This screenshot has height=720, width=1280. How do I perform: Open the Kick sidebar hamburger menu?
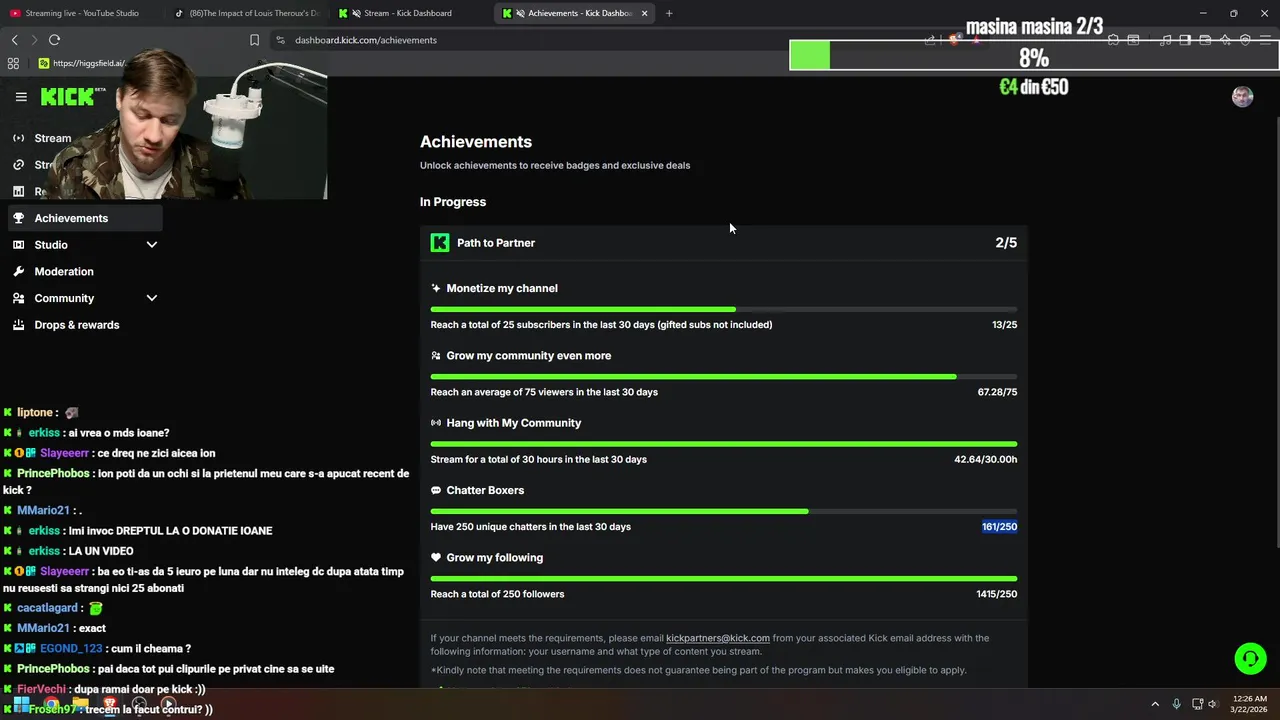(x=21, y=97)
